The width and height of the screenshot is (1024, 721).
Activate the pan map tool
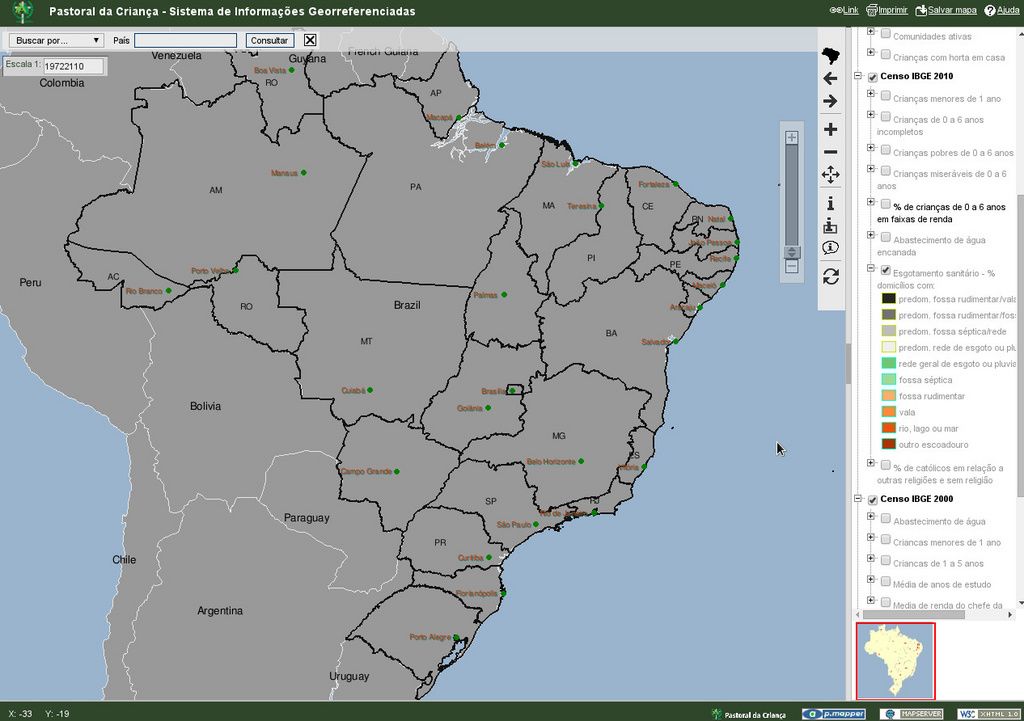(830, 175)
